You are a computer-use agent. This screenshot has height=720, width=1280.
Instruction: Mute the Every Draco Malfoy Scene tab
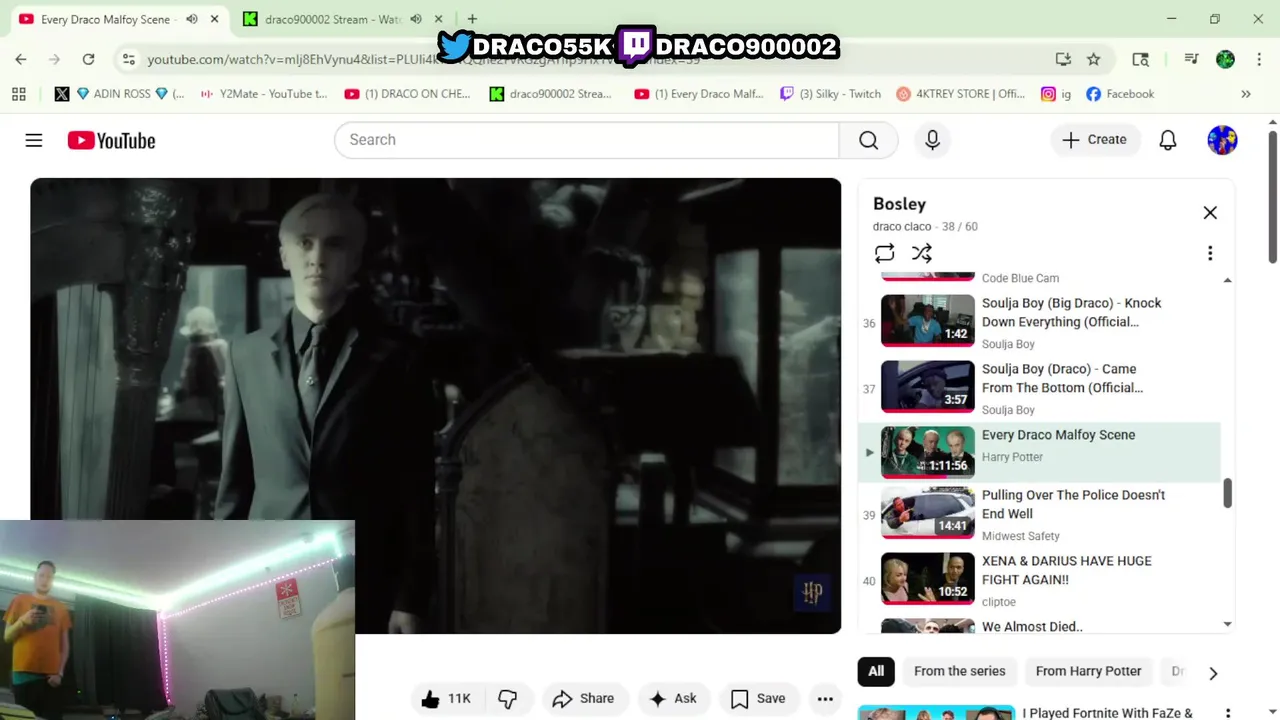[192, 19]
